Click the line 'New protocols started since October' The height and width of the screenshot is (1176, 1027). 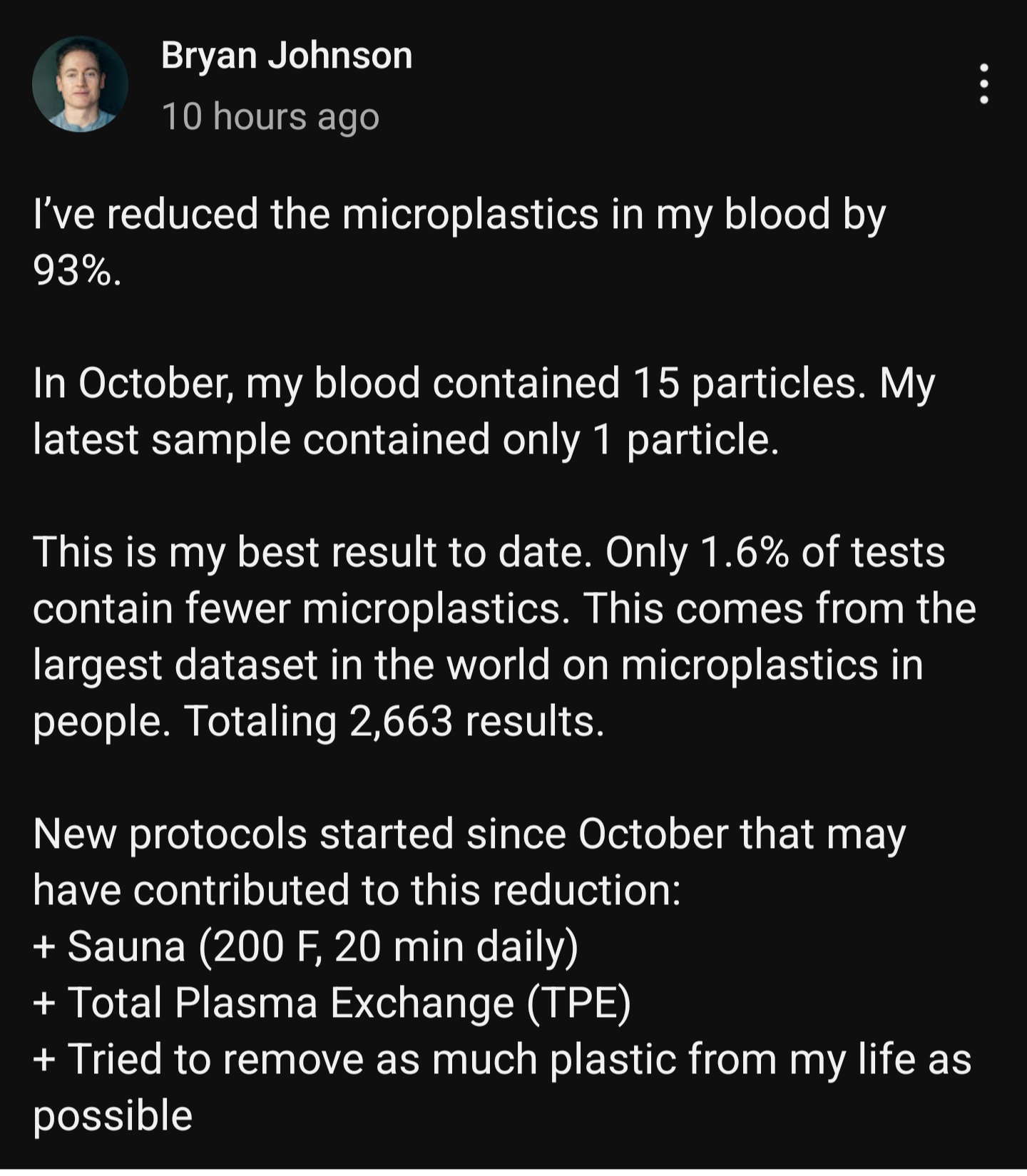(469, 834)
